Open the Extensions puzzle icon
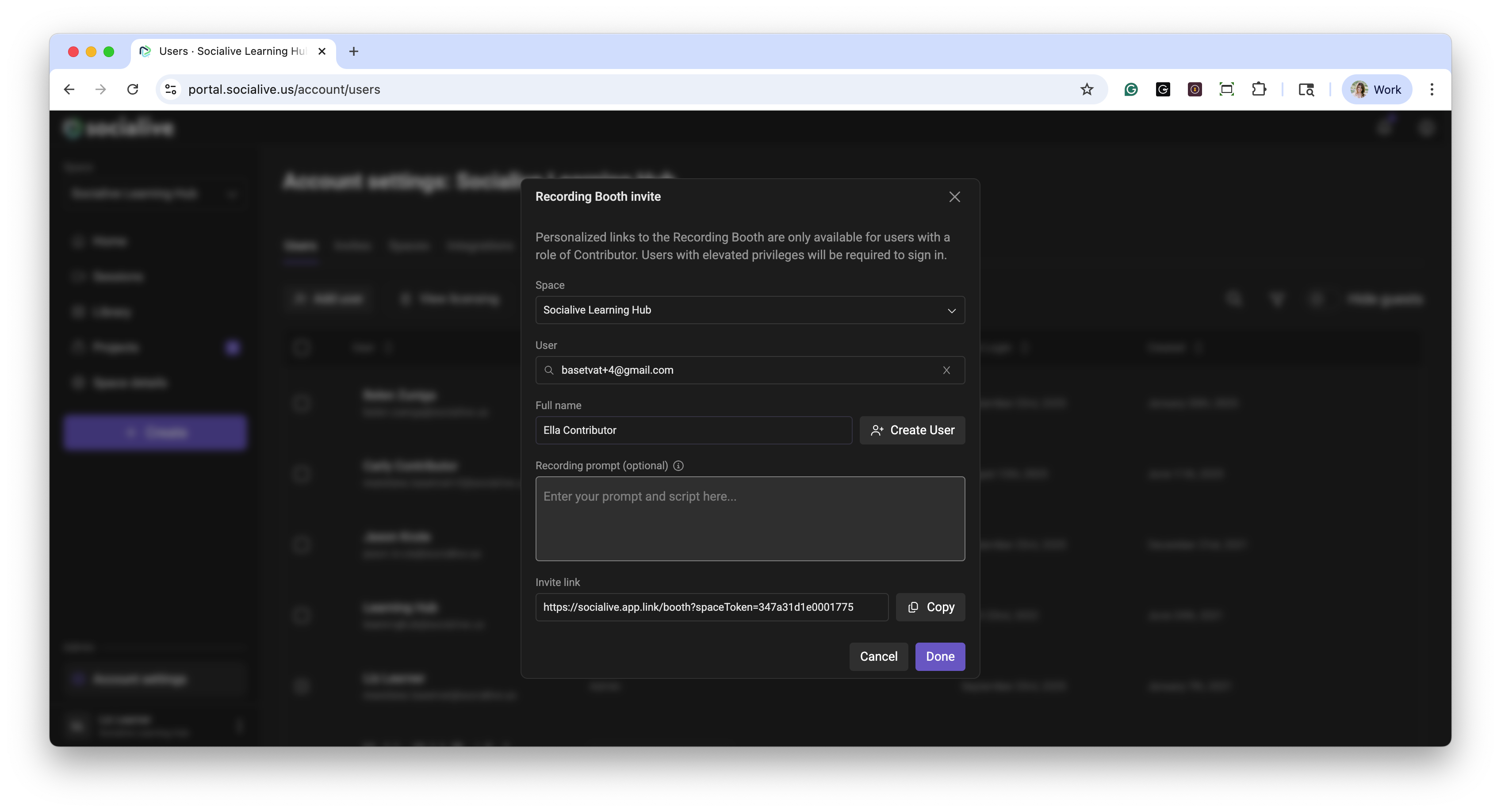Image resolution: width=1501 pixels, height=812 pixels. [x=1258, y=89]
